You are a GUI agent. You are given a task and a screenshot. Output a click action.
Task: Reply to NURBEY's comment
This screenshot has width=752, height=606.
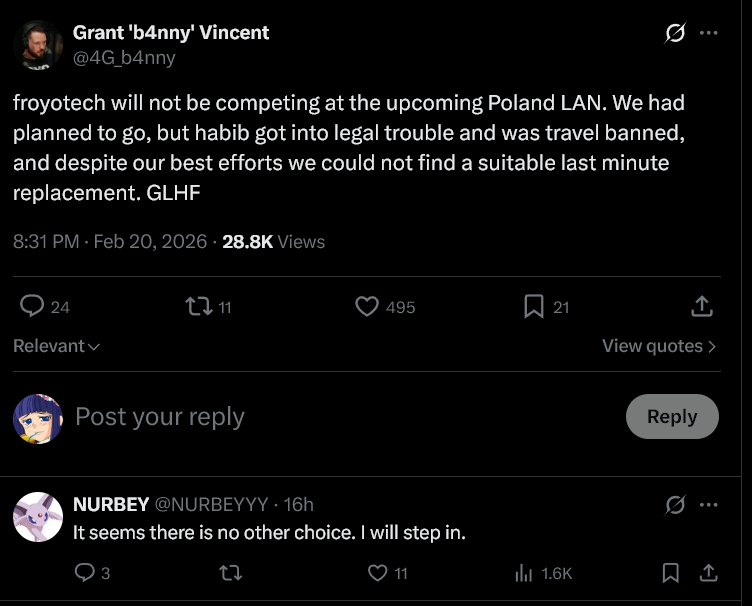(85, 573)
